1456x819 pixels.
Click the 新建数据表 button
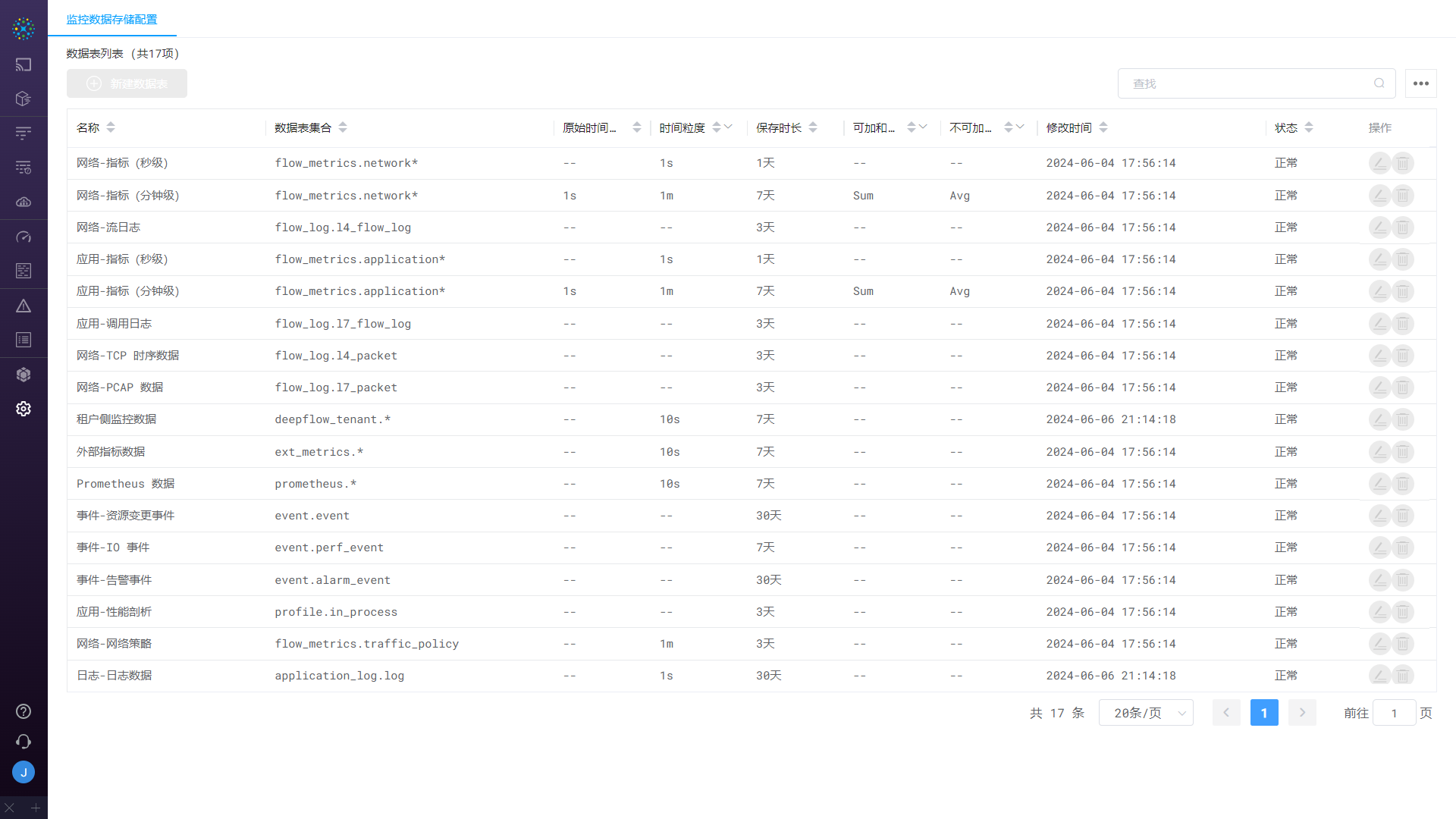(127, 83)
